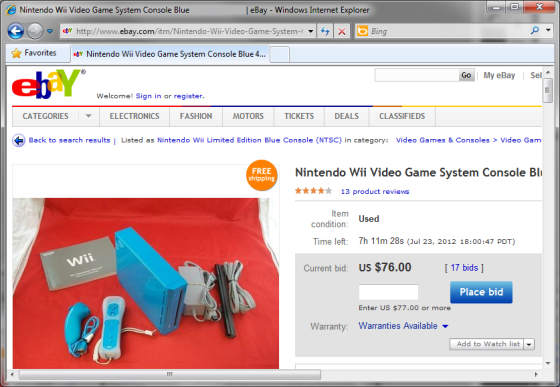Click the register link
Viewport: 560px width, 387px height.
[188, 96]
